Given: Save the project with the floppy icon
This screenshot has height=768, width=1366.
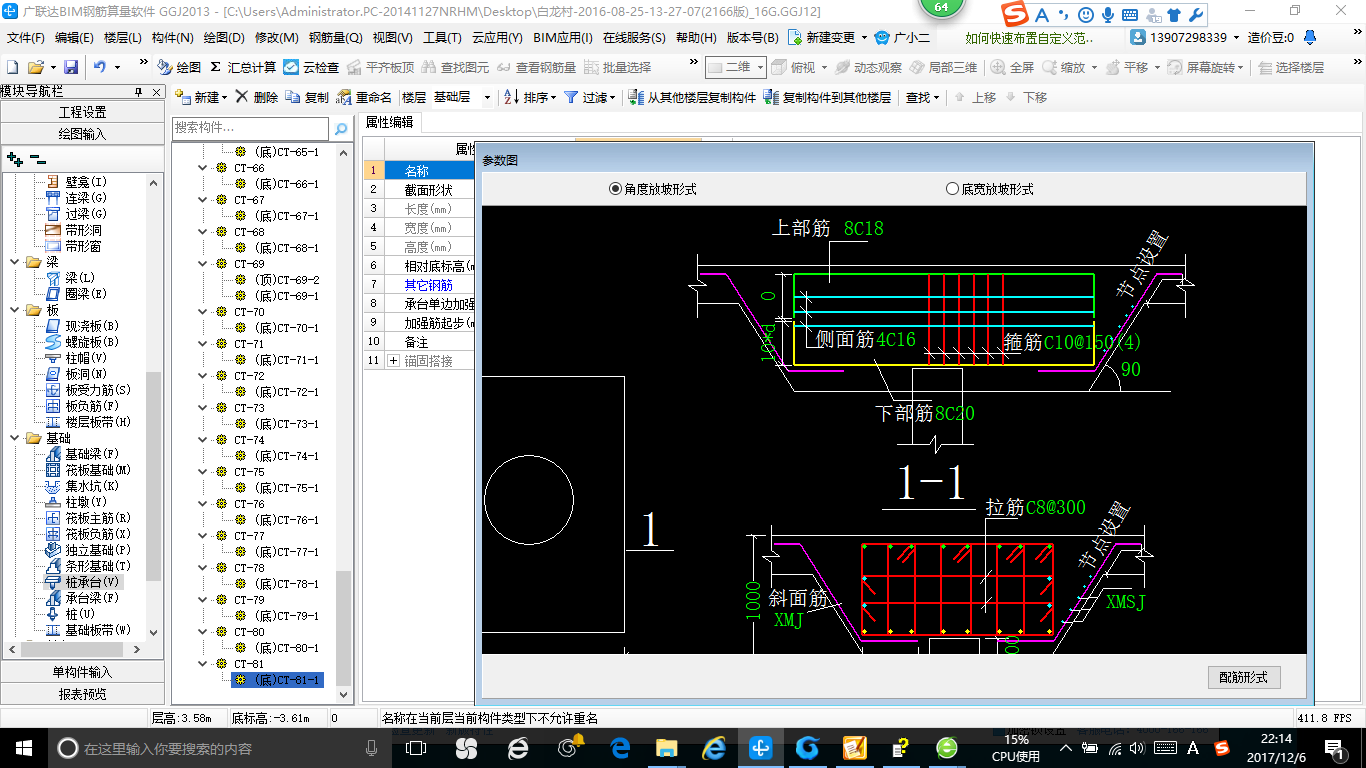Looking at the screenshot, I should click(71, 67).
